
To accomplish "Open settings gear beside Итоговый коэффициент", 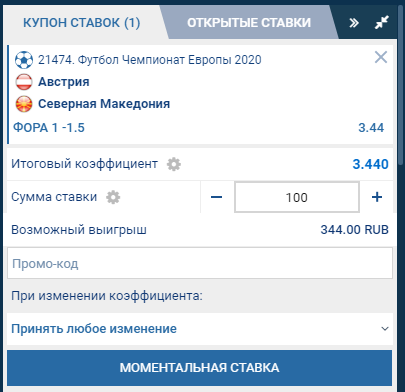I will coord(174,164).
